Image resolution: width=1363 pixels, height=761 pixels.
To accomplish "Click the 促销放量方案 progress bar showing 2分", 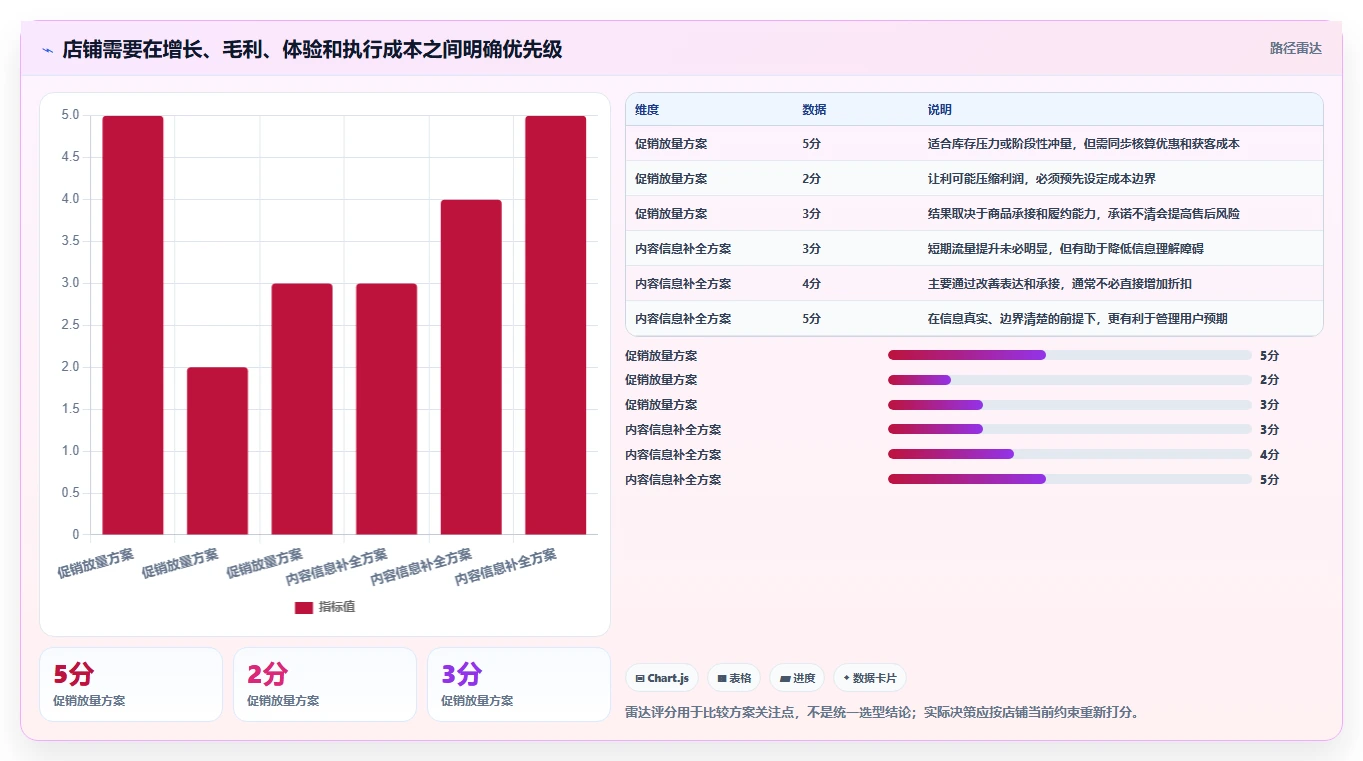I will pos(1070,380).
